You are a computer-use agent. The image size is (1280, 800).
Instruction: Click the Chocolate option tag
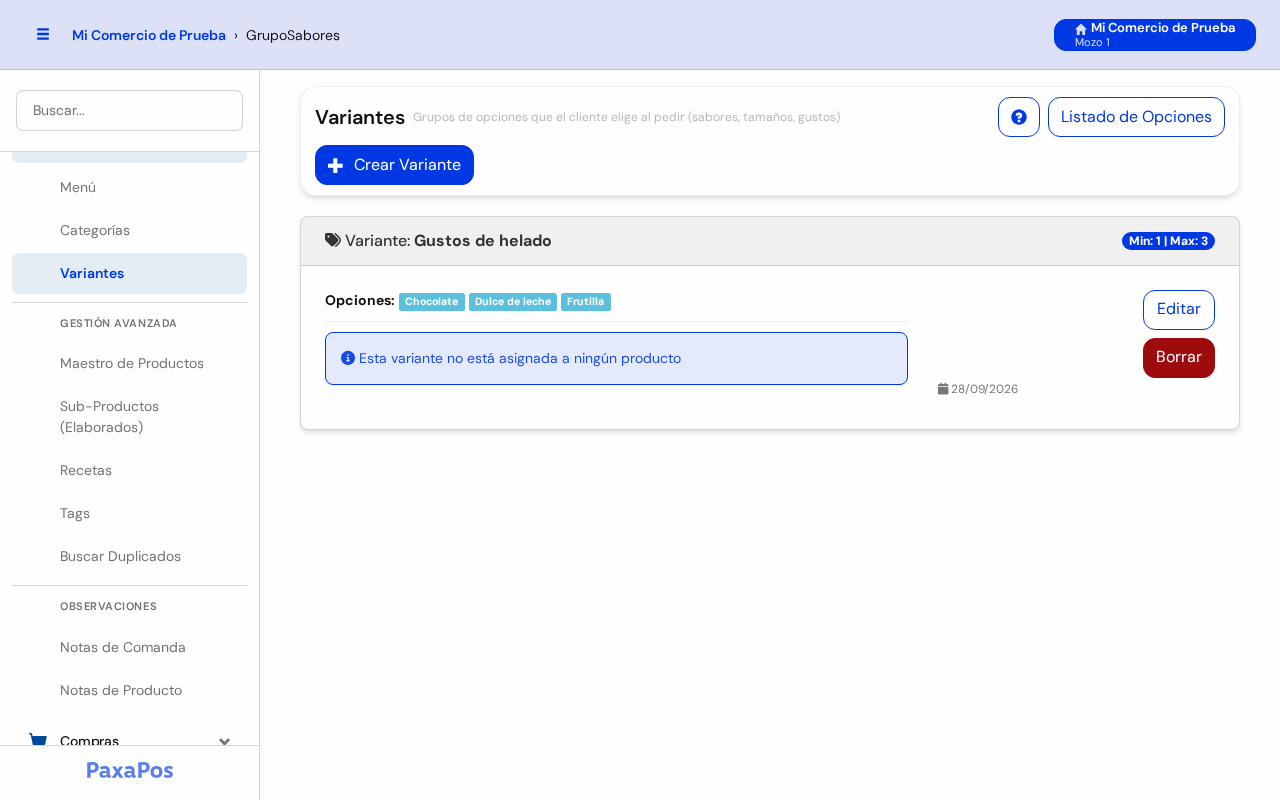432,302
